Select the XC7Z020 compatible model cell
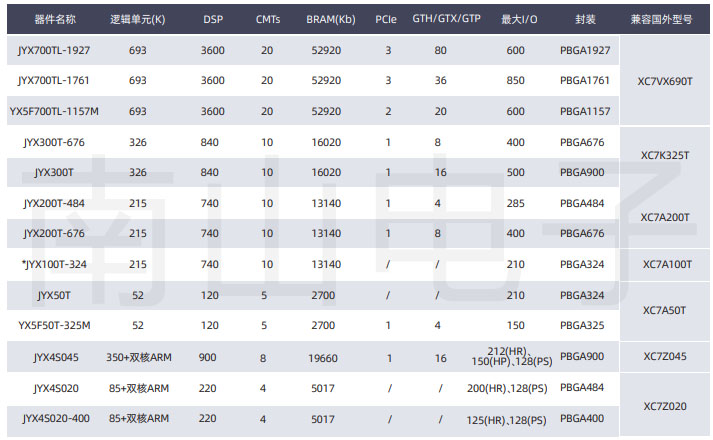 pos(665,406)
